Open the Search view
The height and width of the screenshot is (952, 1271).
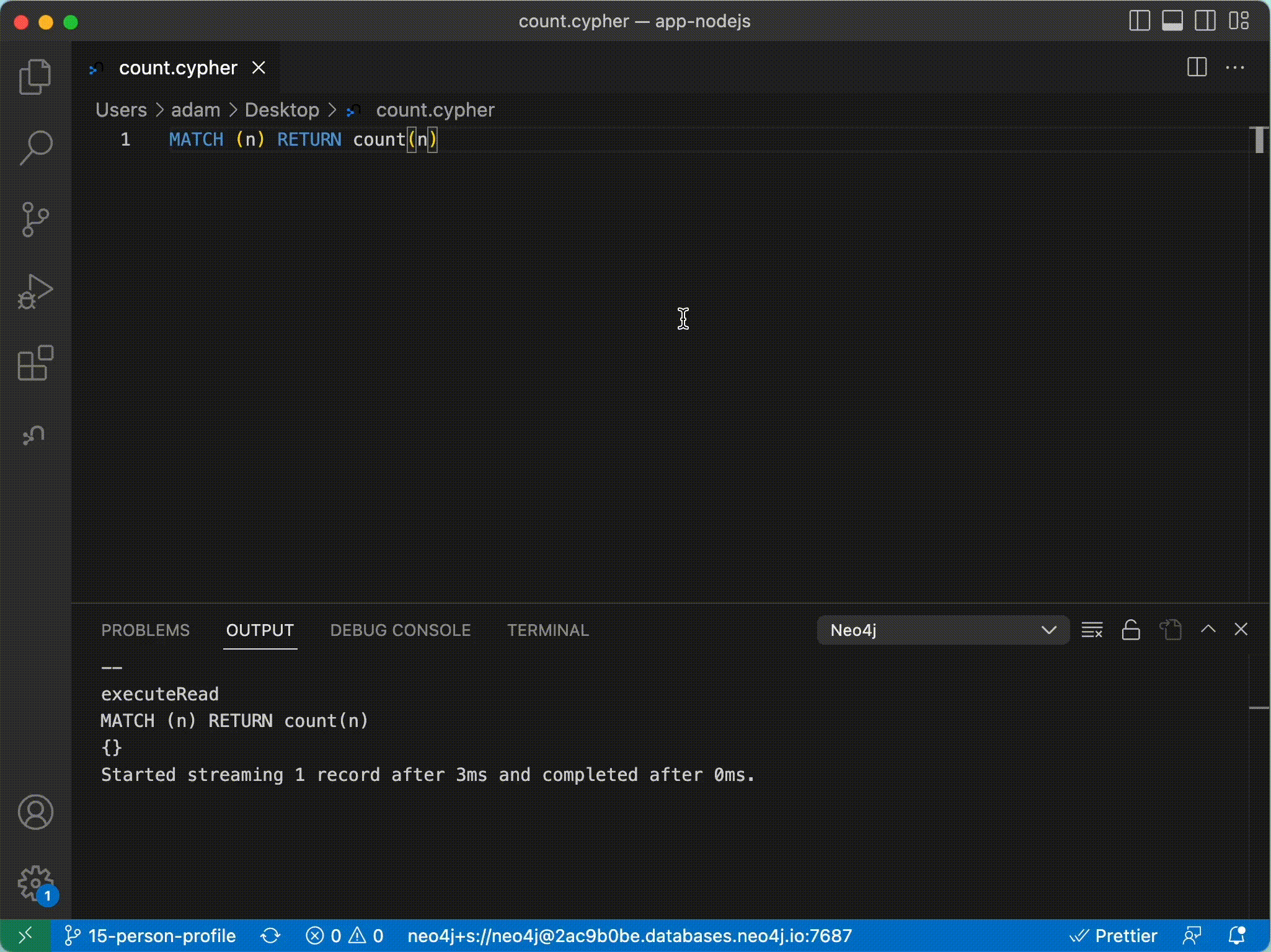pos(35,148)
